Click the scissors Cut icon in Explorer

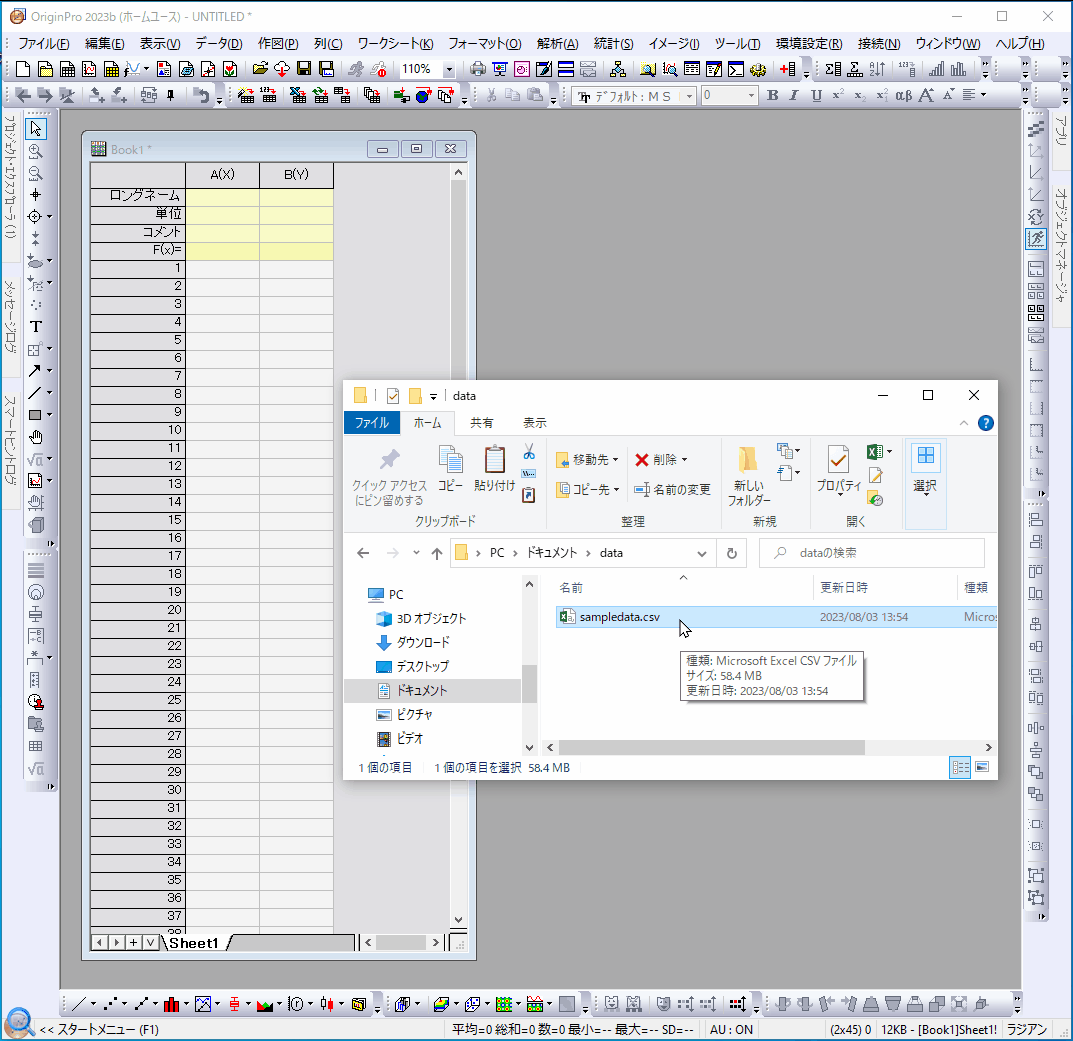529,452
